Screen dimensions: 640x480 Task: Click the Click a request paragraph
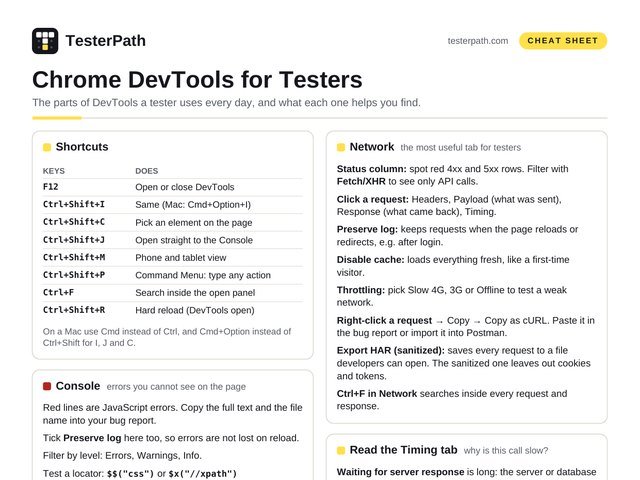point(449,205)
